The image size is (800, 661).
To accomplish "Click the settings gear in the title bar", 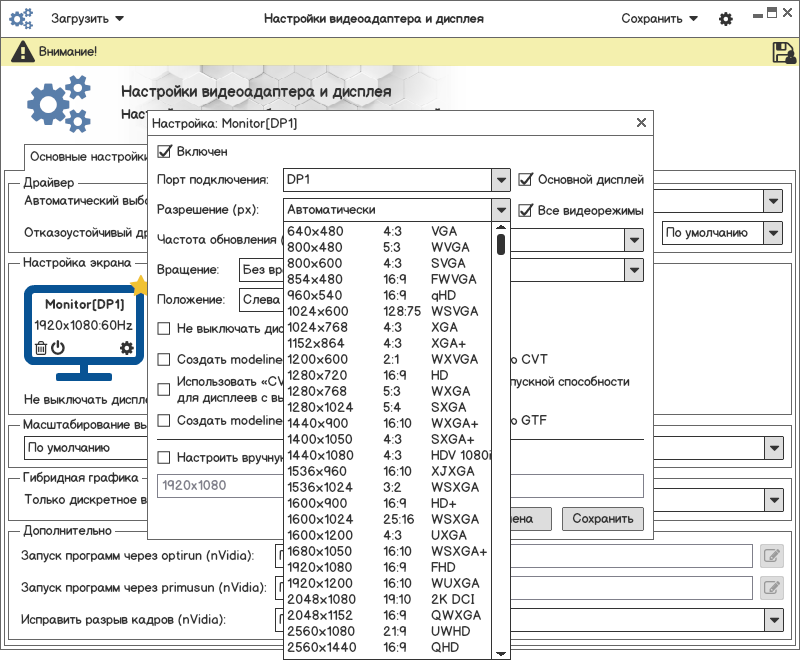I will coord(726,19).
